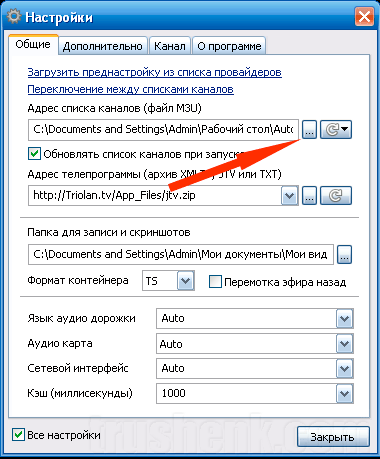Browse for channel list M3U file
This screenshot has width=380, height=459.
coord(309,129)
